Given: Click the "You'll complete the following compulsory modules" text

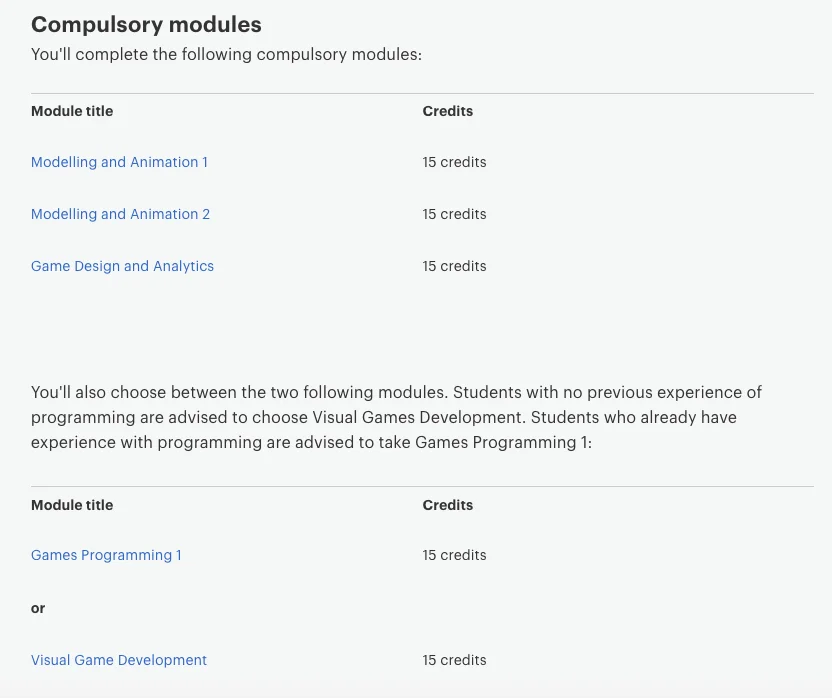Looking at the screenshot, I should 226,54.
